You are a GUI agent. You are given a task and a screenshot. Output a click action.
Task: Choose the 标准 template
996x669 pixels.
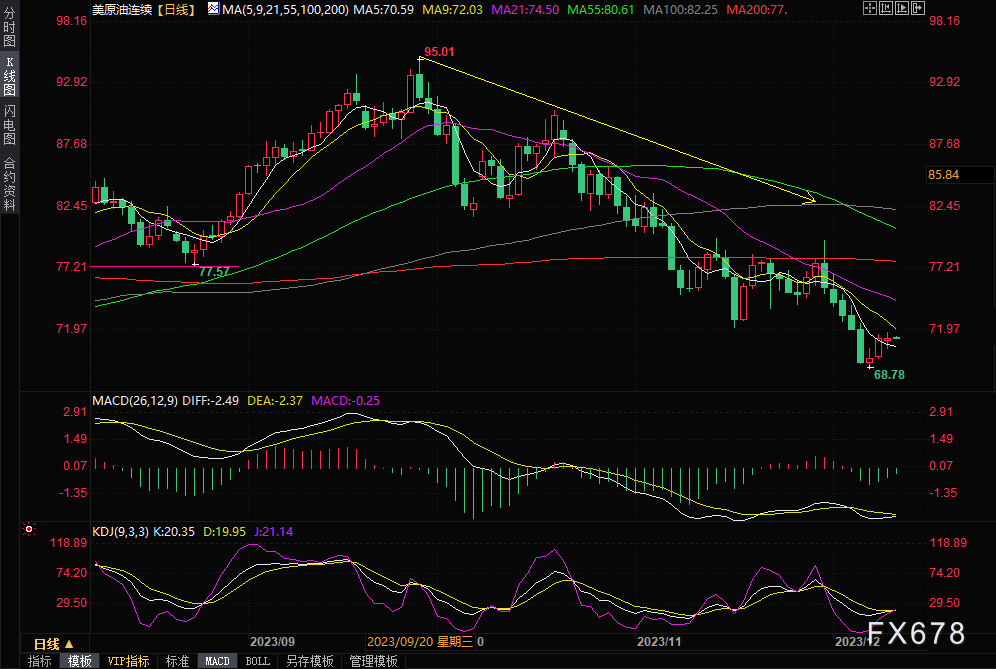click(x=177, y=661)
